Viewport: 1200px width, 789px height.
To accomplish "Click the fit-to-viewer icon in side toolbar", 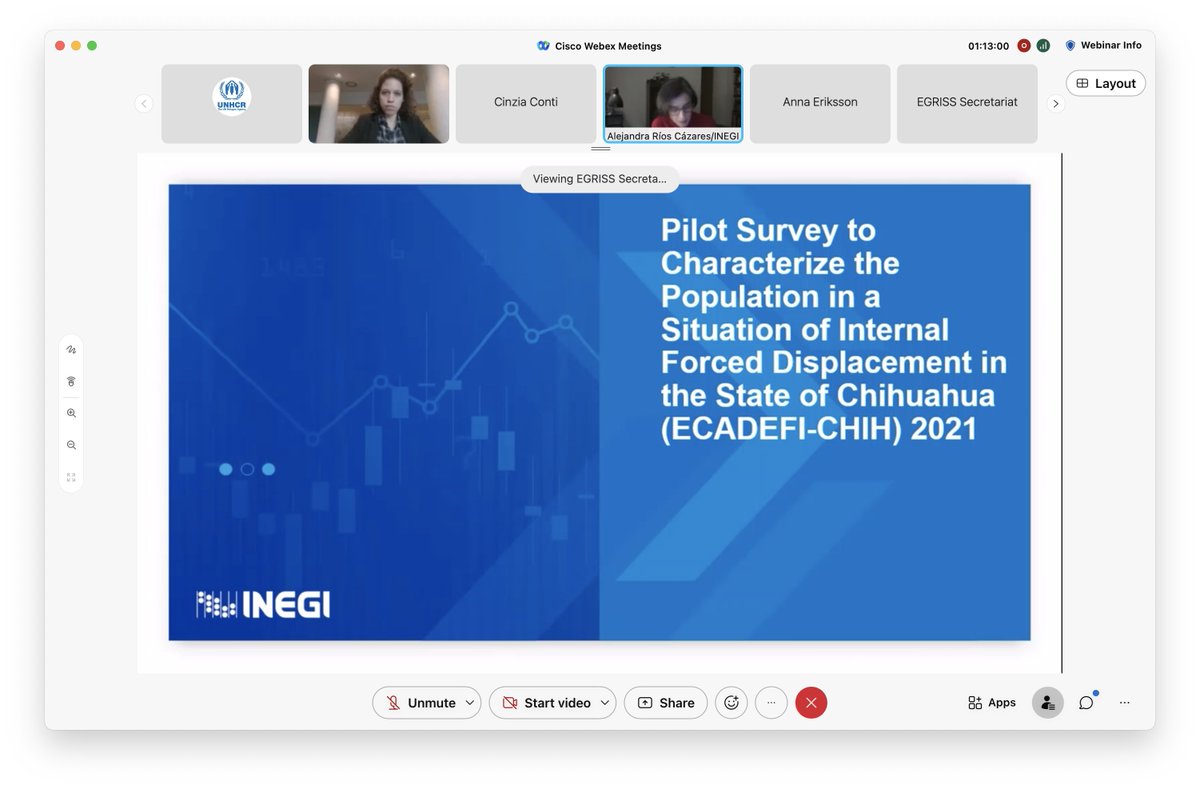I will (x=71, y=477).
